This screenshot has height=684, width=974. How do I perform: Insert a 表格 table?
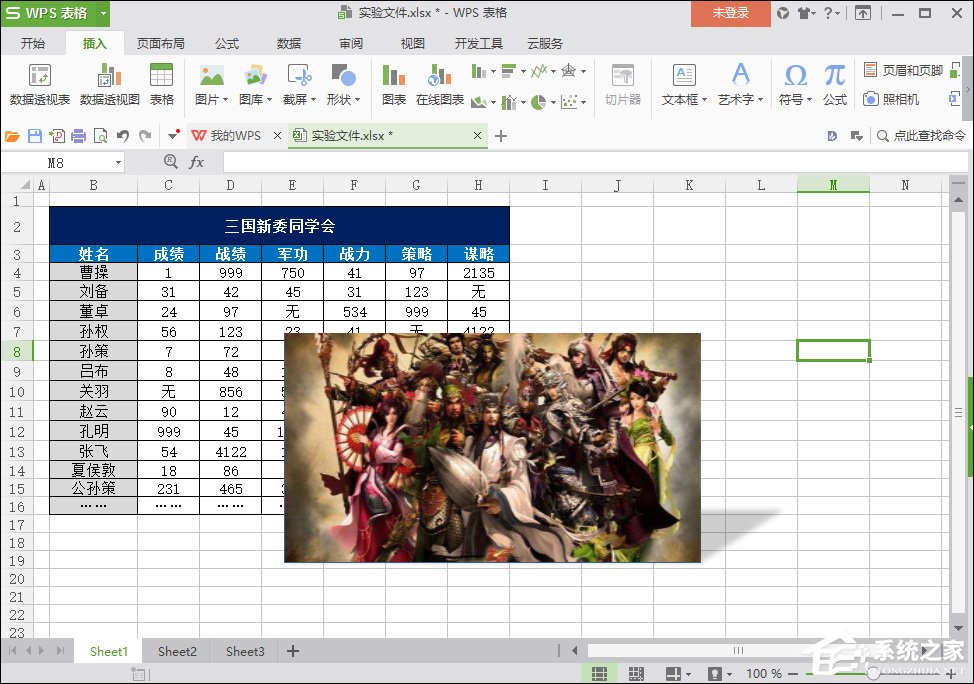161,84
